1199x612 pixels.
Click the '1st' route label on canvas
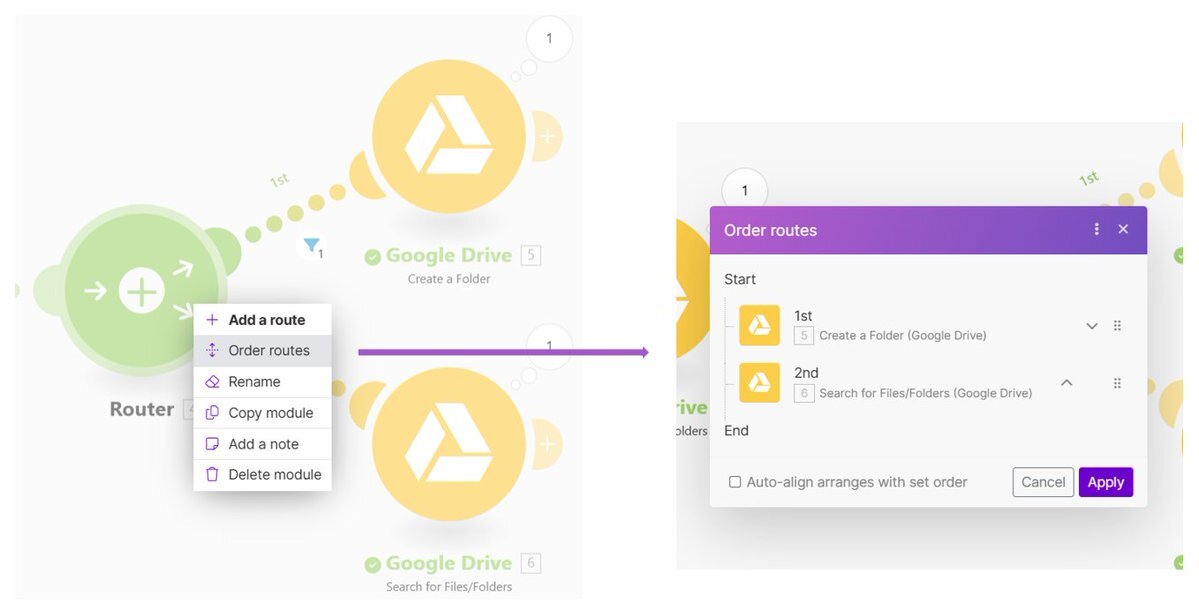pyautogui.click(x=280, y=181)
